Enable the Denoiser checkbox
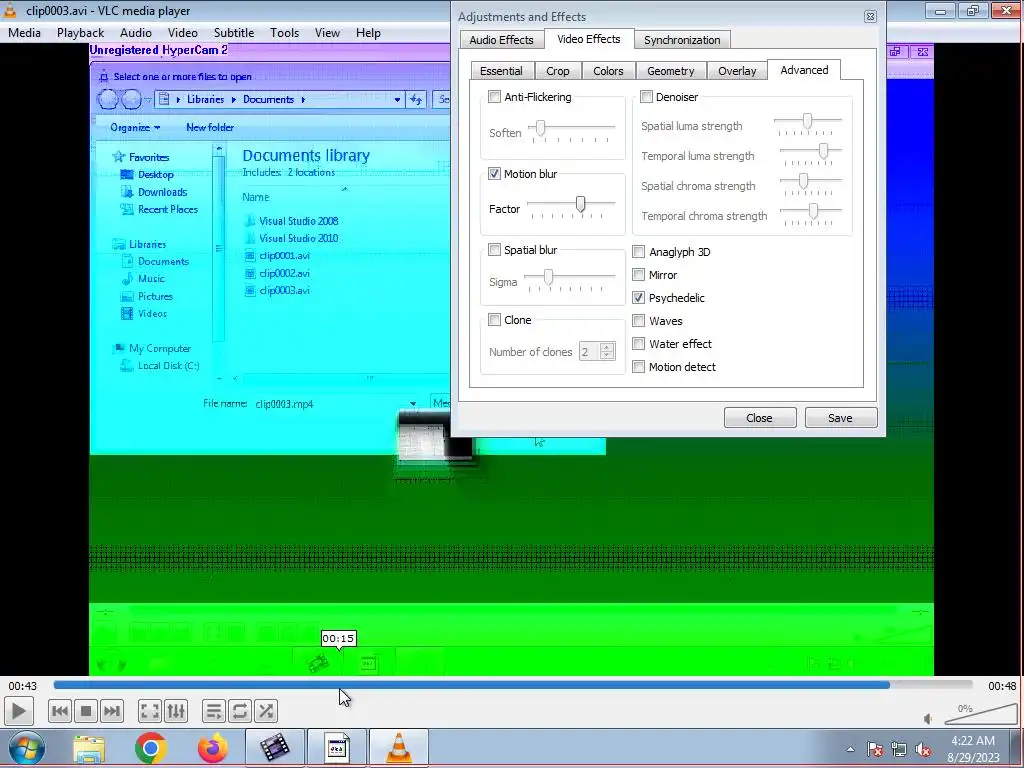 click(646, 97)
